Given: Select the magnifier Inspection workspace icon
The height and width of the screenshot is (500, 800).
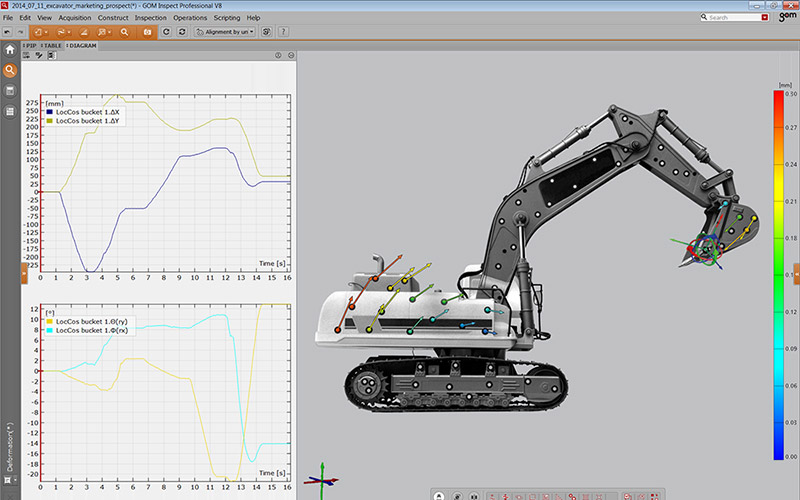Looking at the screenshot, I should pos(10,70).
